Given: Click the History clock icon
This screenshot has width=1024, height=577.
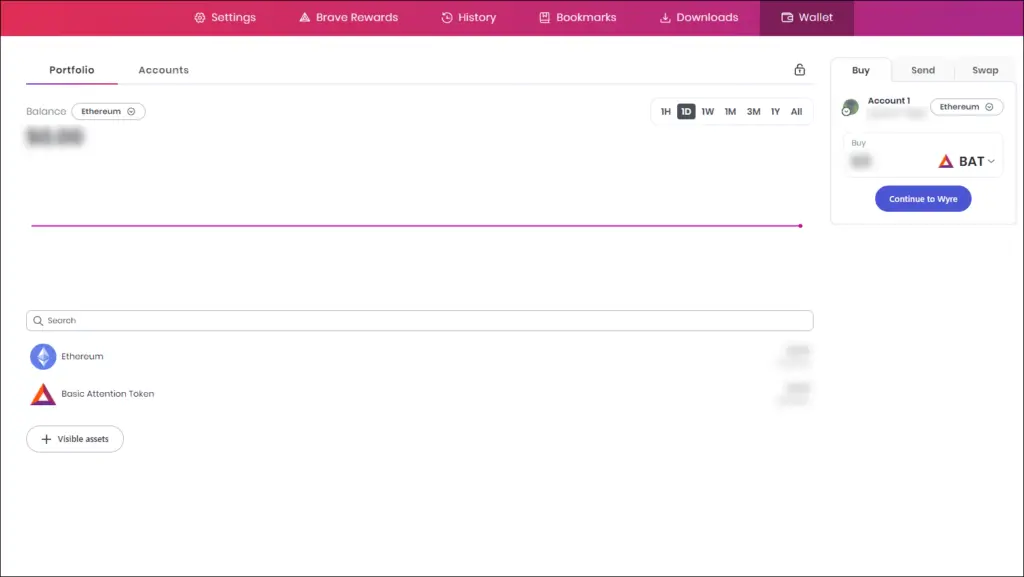Looking at the screenshot, I should pyautogui.click(x=447, y=18).
